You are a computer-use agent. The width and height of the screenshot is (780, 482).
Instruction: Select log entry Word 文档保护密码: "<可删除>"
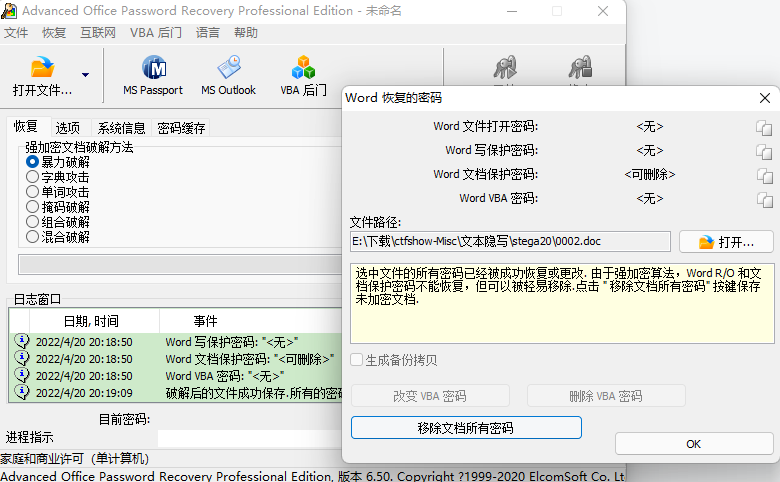click(176, 359)
